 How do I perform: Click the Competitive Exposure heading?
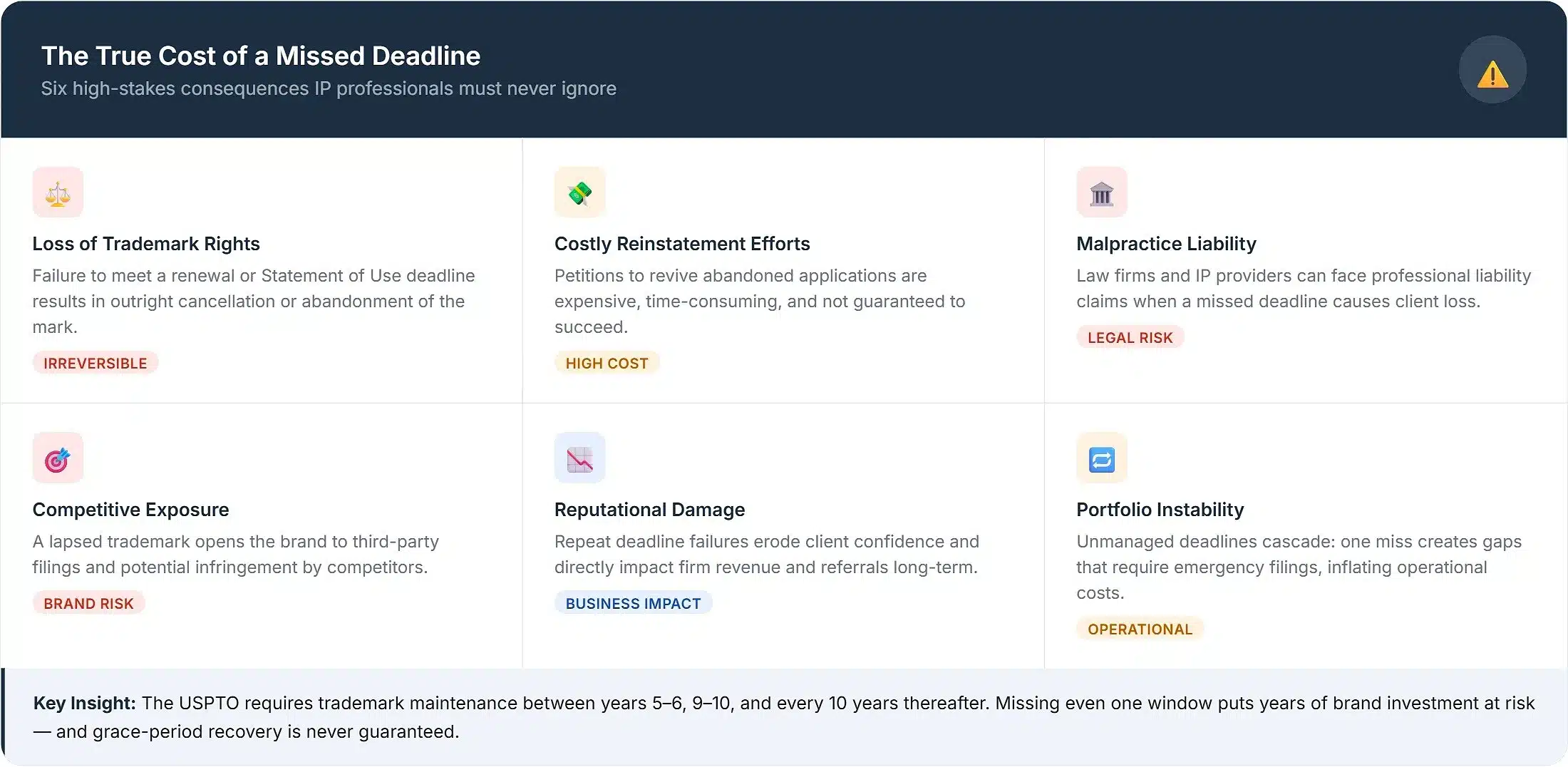click(x=130, y=510)
